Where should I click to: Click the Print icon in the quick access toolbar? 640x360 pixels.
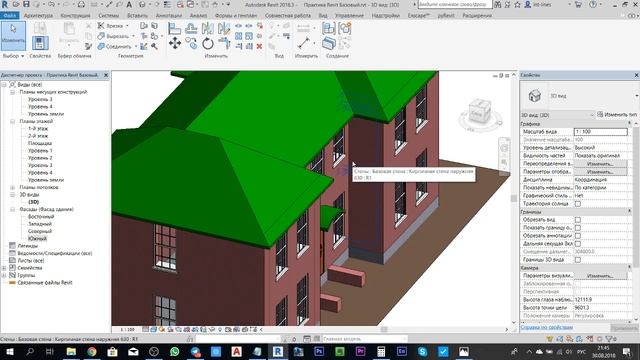(x=81, y=4)
